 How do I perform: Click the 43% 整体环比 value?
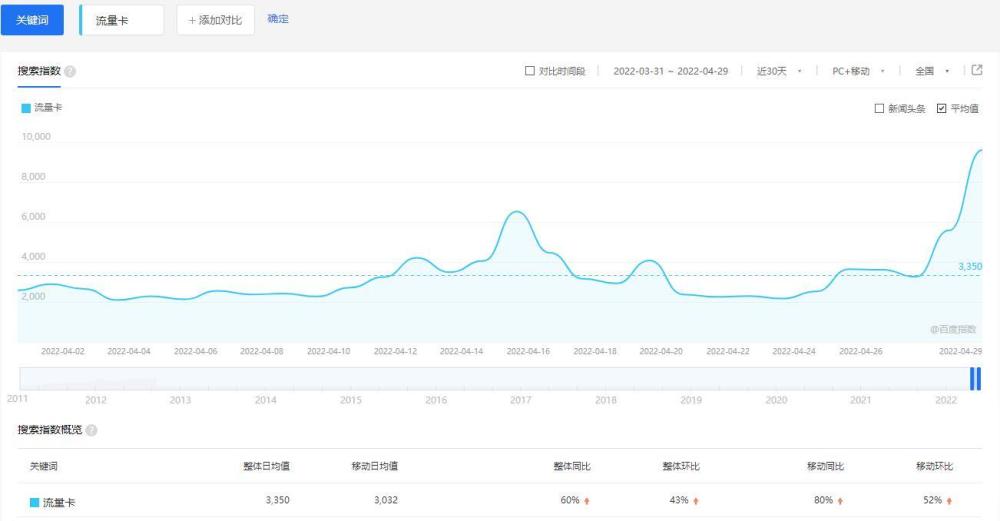679,500
